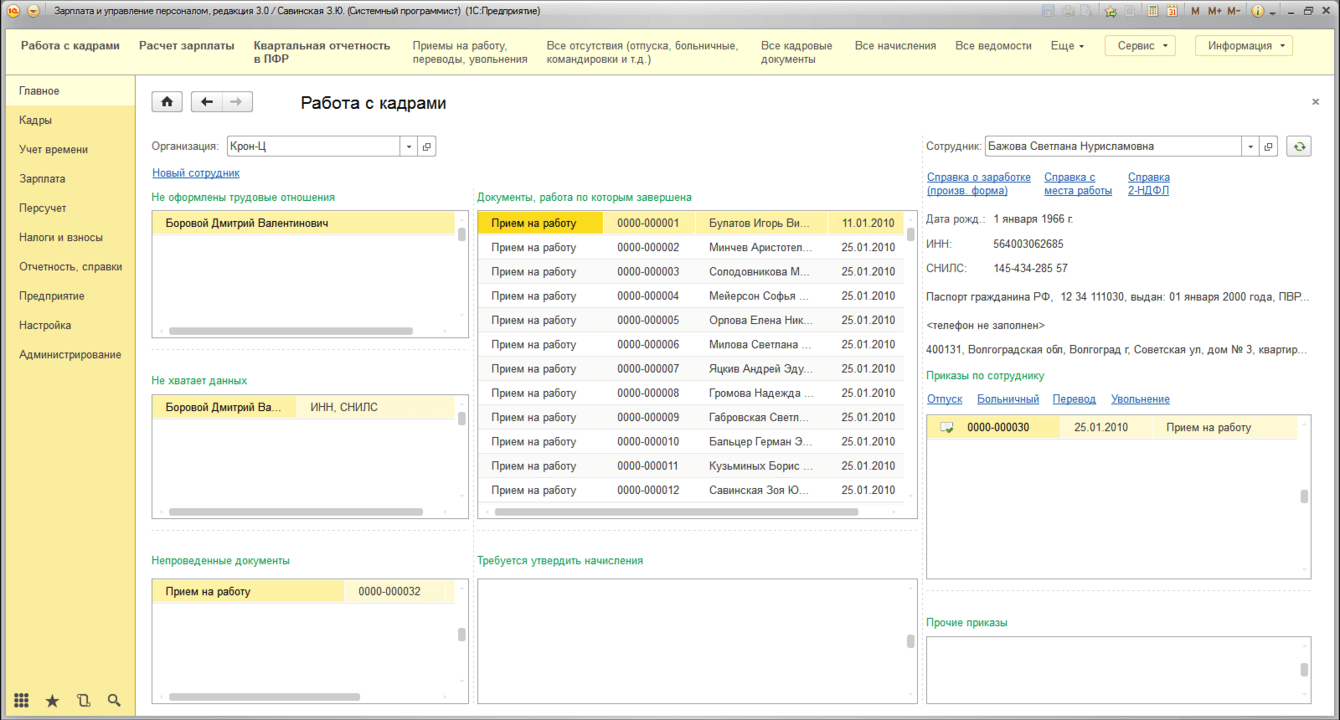Open the Расчет зарплаты section tab
Image resolution: width=1340 pixels, height=720 pixels.
[x=186, y=46]
